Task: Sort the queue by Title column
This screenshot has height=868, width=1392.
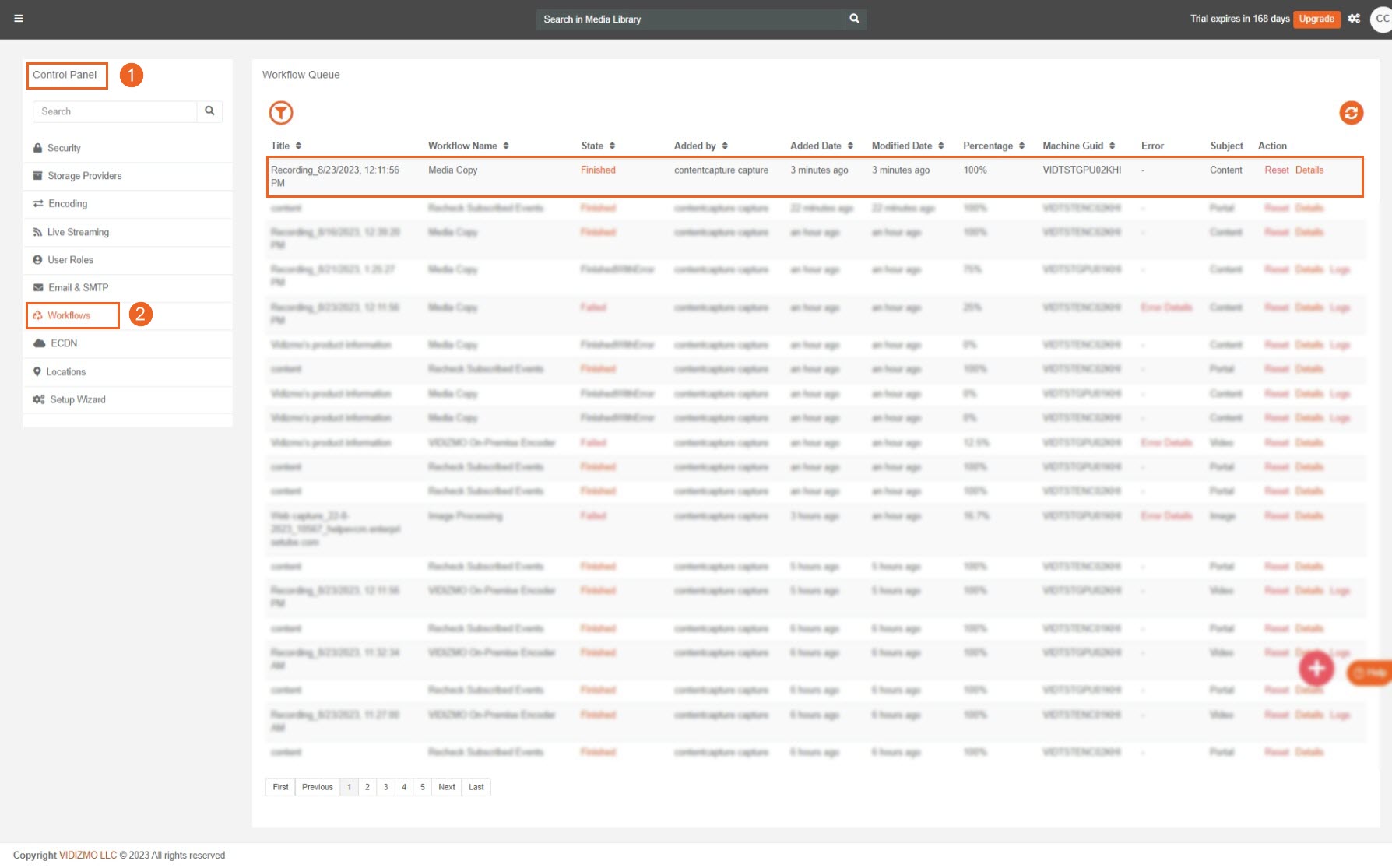Action: pyautogui.click(x=286, y=146)
